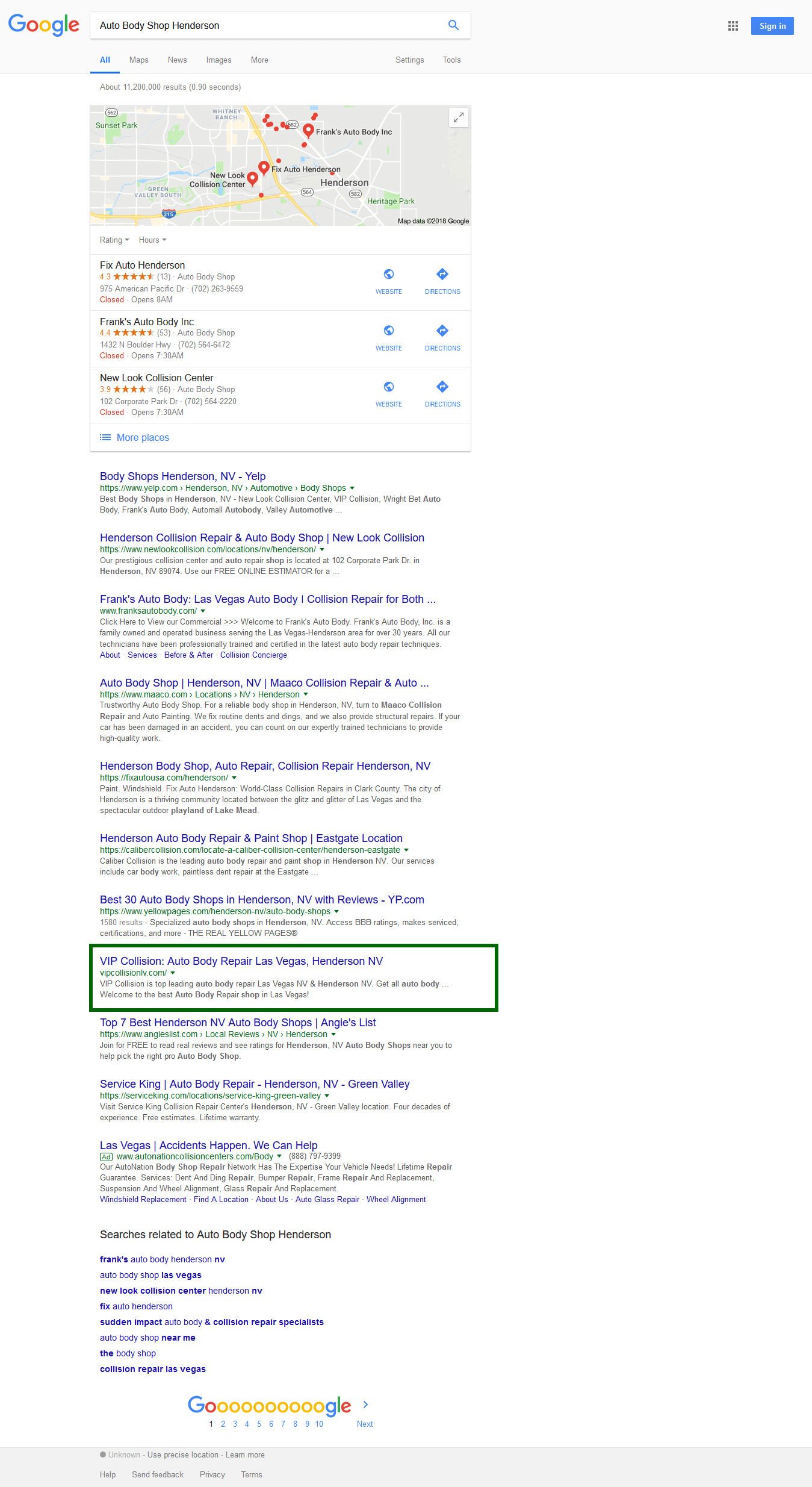Viewport: 812px width, 1487px height.
Task: Open Las Vegas Accidents Happen ad title
Action: click(x=208, y=1146)
